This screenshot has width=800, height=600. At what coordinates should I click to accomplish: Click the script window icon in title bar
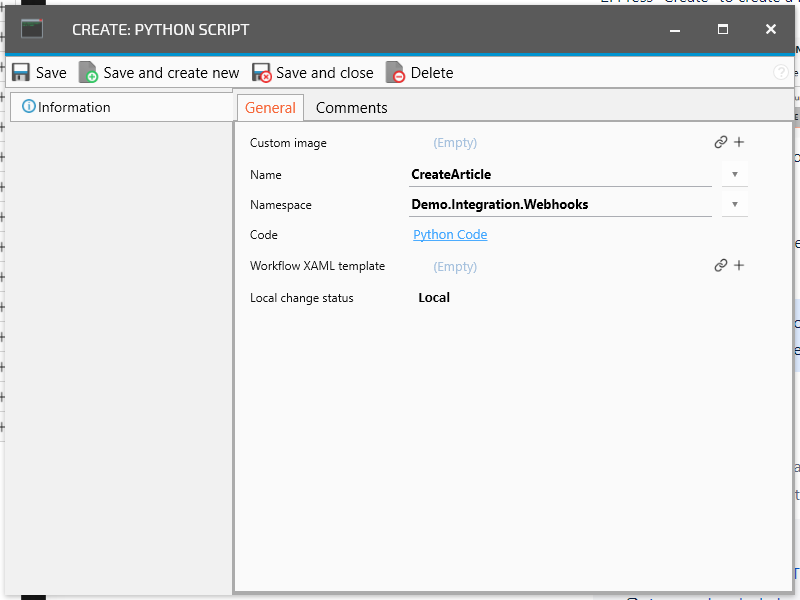point(32,29)
